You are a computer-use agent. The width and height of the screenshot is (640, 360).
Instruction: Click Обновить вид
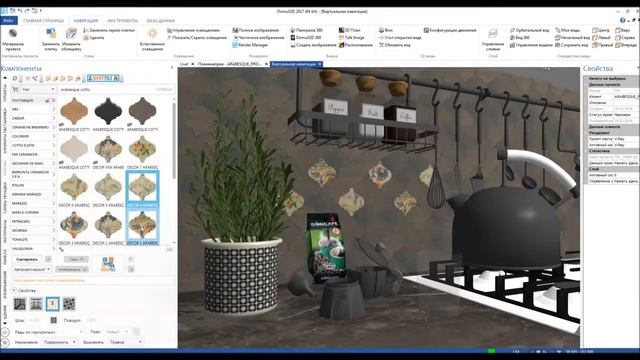395,45
